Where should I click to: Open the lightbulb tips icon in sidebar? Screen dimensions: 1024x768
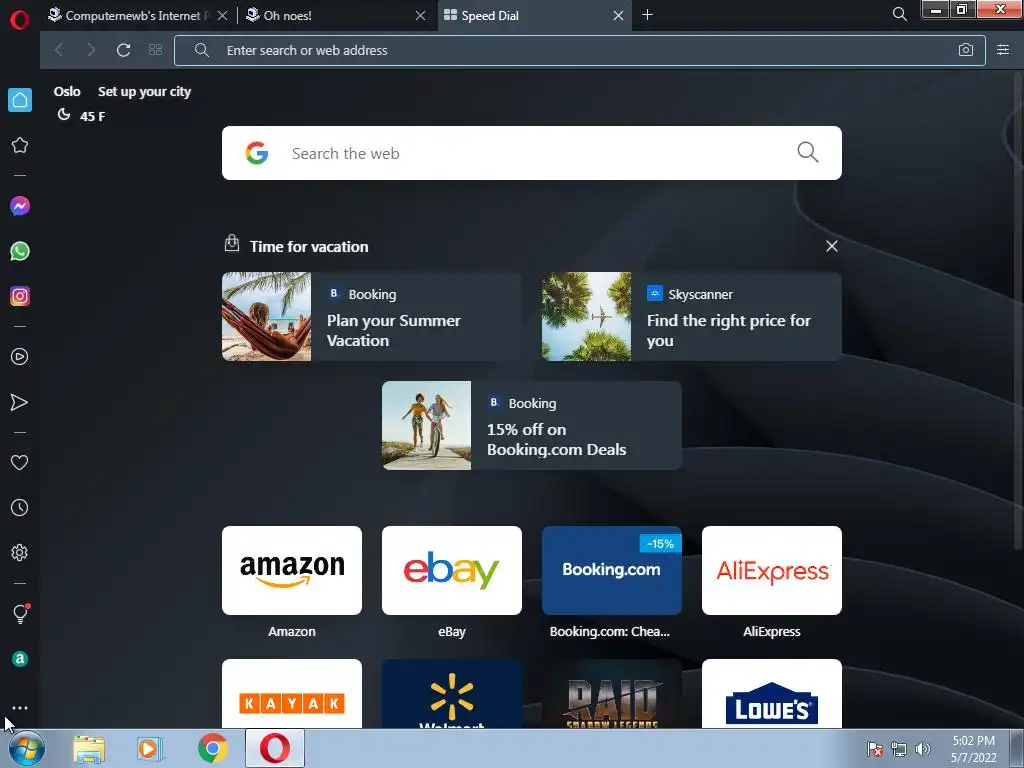pyautogui.click(x=20, y=613)
